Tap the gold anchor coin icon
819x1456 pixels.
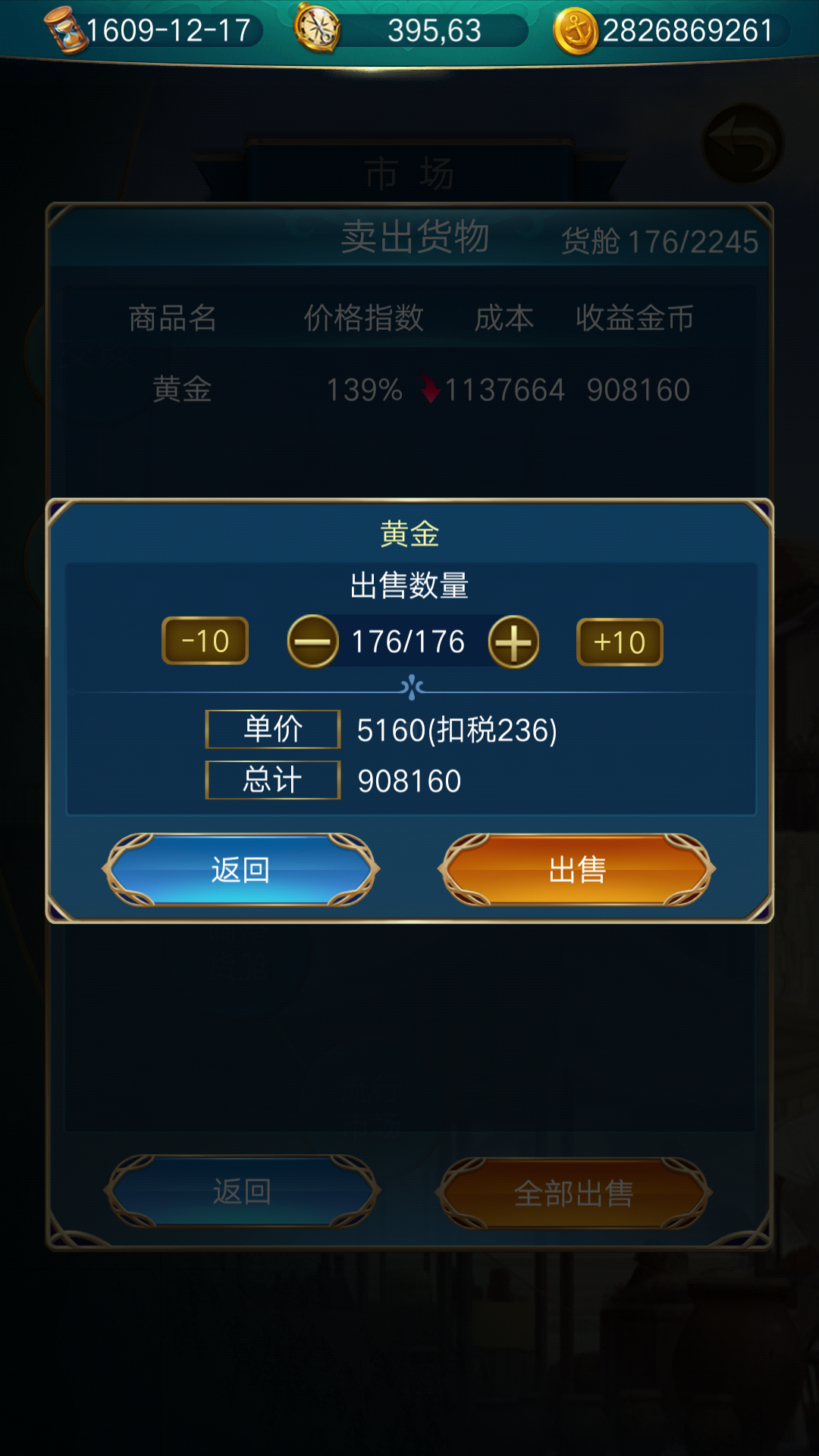tap(576, 32)
